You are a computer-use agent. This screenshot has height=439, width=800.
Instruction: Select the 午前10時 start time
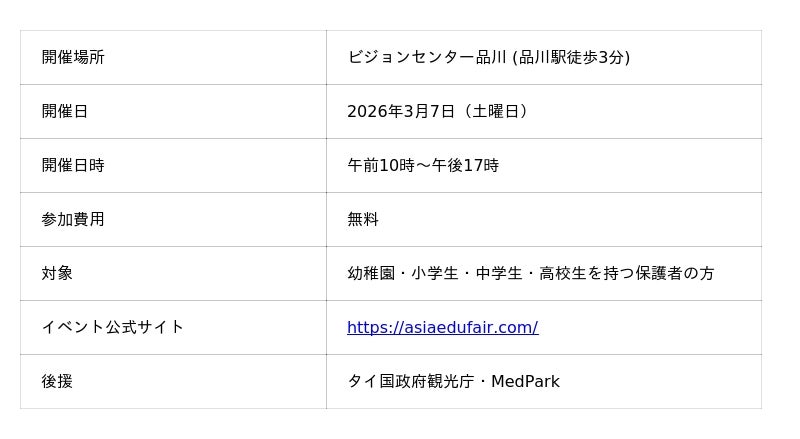[x=377, y=165]
